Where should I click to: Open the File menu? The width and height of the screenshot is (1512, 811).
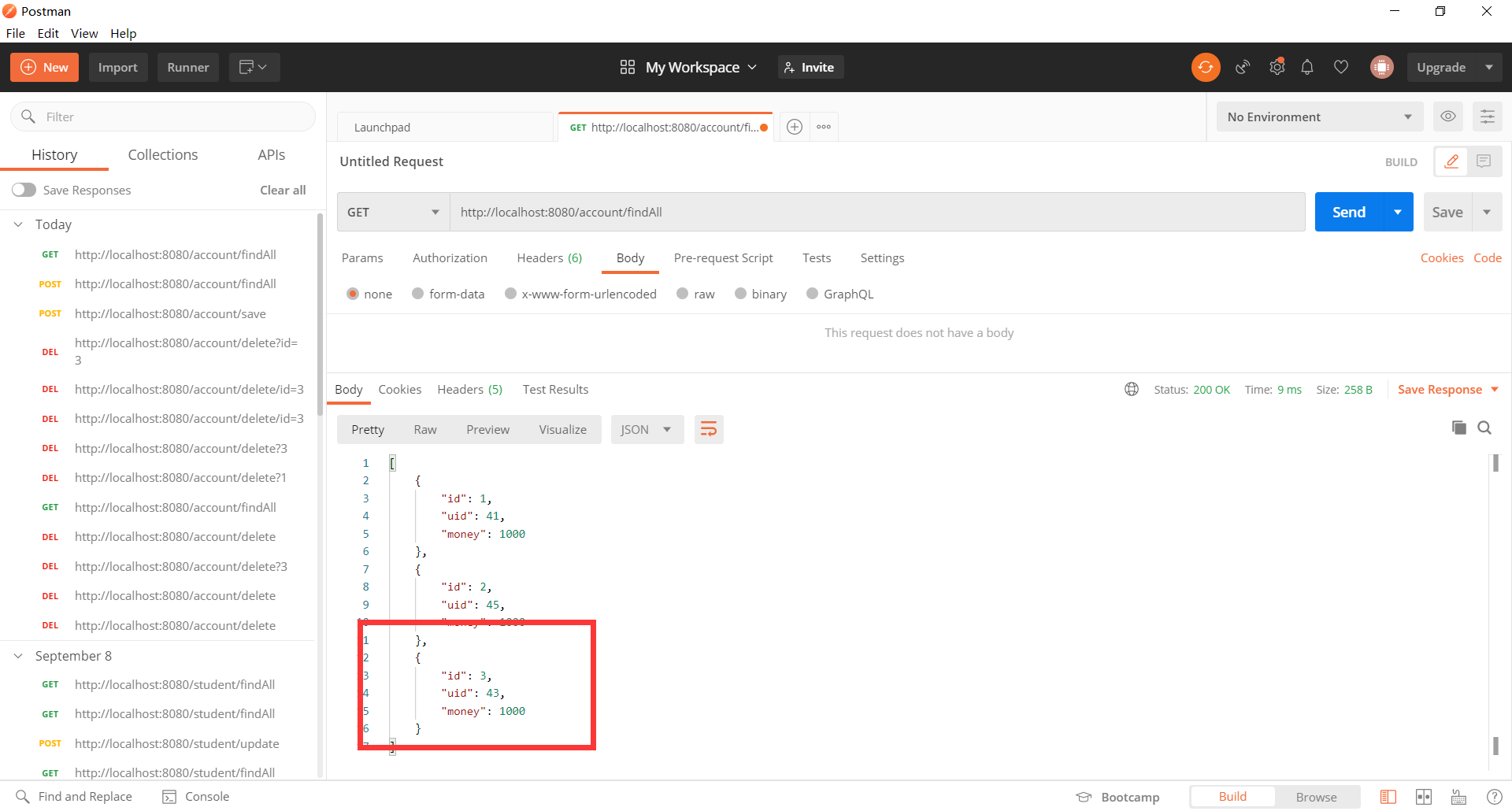(16, 33)
